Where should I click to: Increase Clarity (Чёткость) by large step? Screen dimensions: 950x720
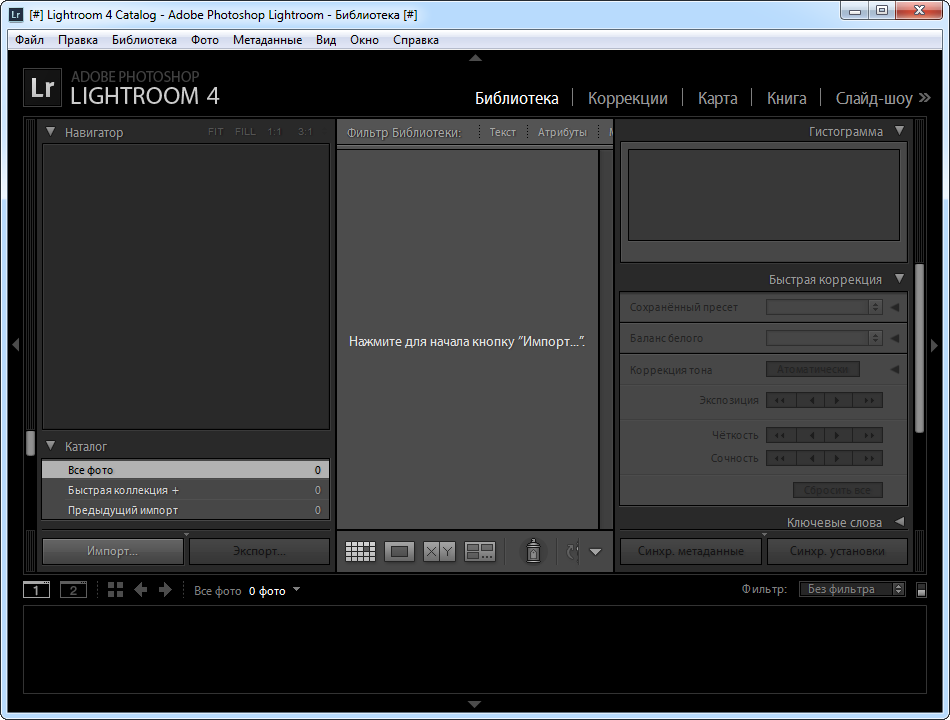pyautogui.click(x=868, y=435)
